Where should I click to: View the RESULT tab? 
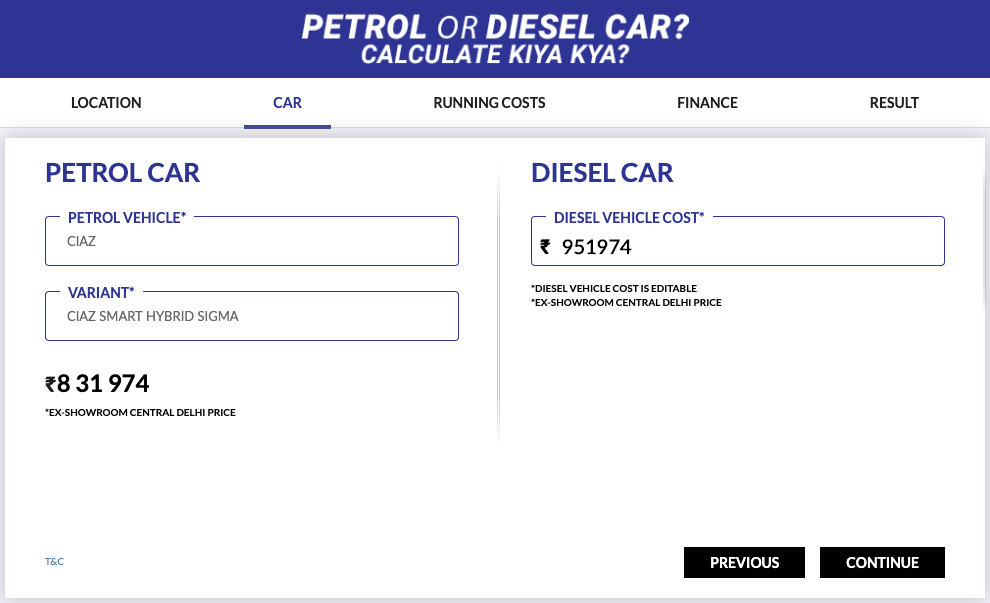893,103
